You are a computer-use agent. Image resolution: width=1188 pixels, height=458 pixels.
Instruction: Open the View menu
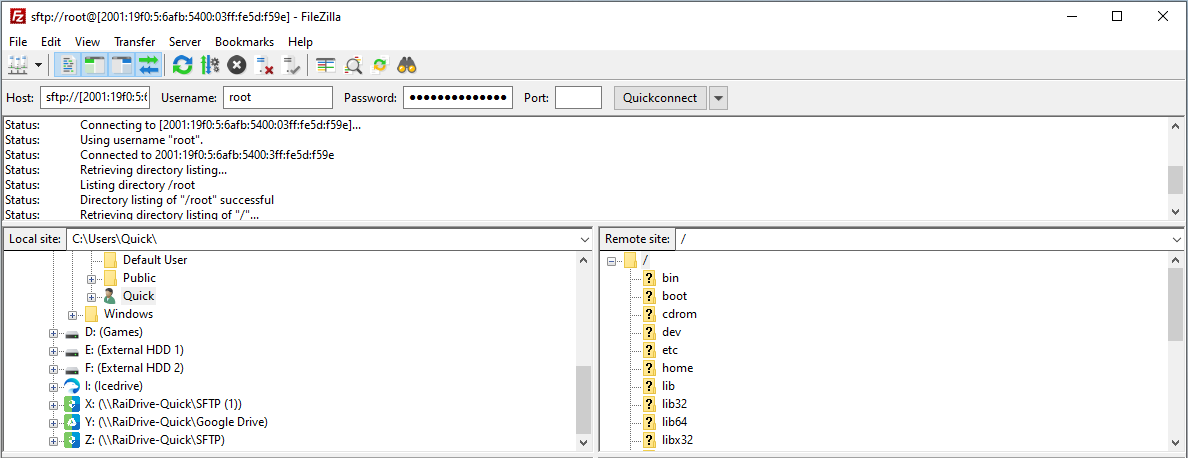87,42
